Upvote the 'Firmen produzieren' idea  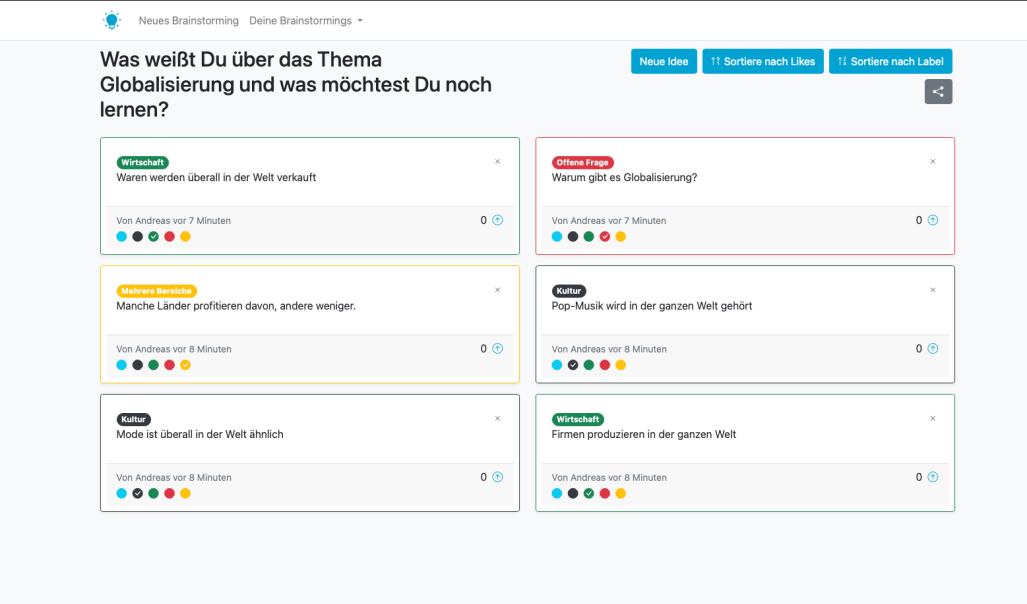[x=932, y=477]
